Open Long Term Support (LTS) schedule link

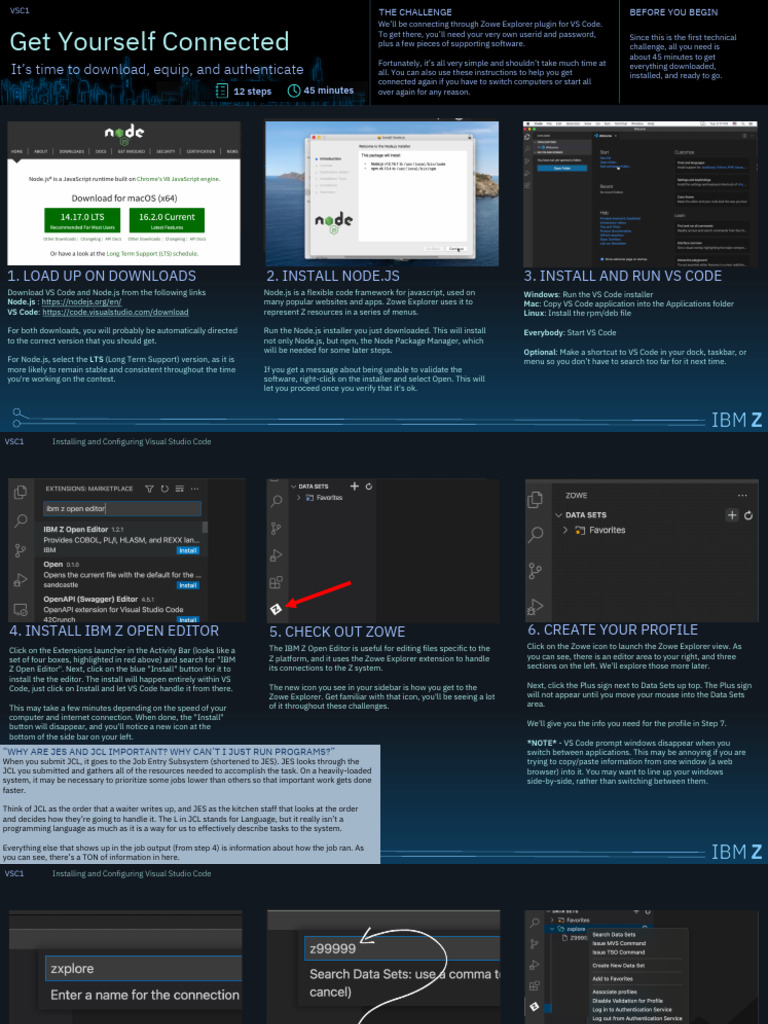coord(152,253)
